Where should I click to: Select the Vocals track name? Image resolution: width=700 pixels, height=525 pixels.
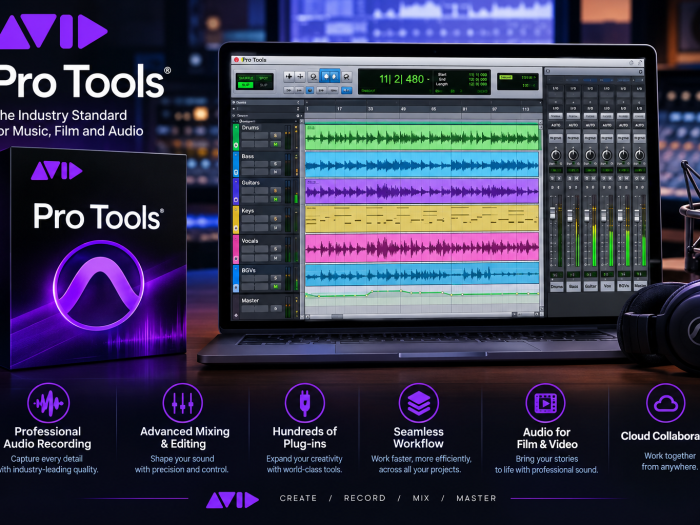tap(250, 241)
